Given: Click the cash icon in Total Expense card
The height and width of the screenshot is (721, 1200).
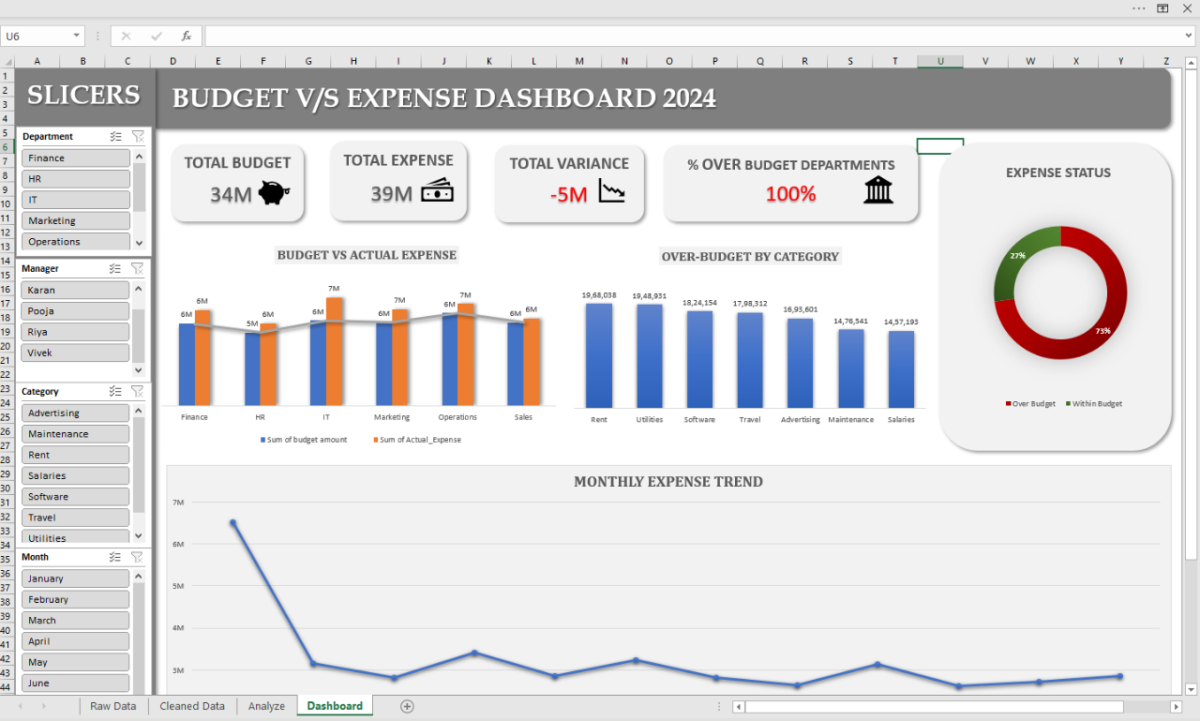Looking at the screenshot, I should (437, 191).
